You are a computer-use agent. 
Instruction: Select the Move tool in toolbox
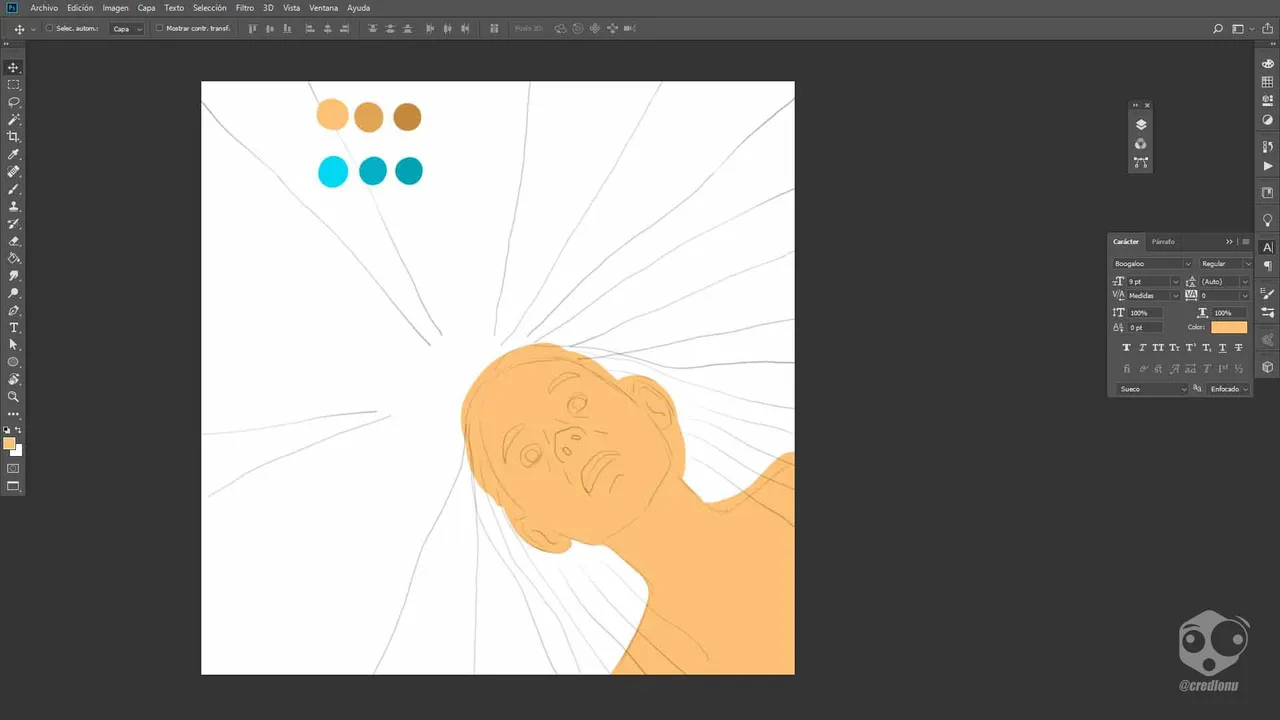pyautogui.click(x=14, y=68)
